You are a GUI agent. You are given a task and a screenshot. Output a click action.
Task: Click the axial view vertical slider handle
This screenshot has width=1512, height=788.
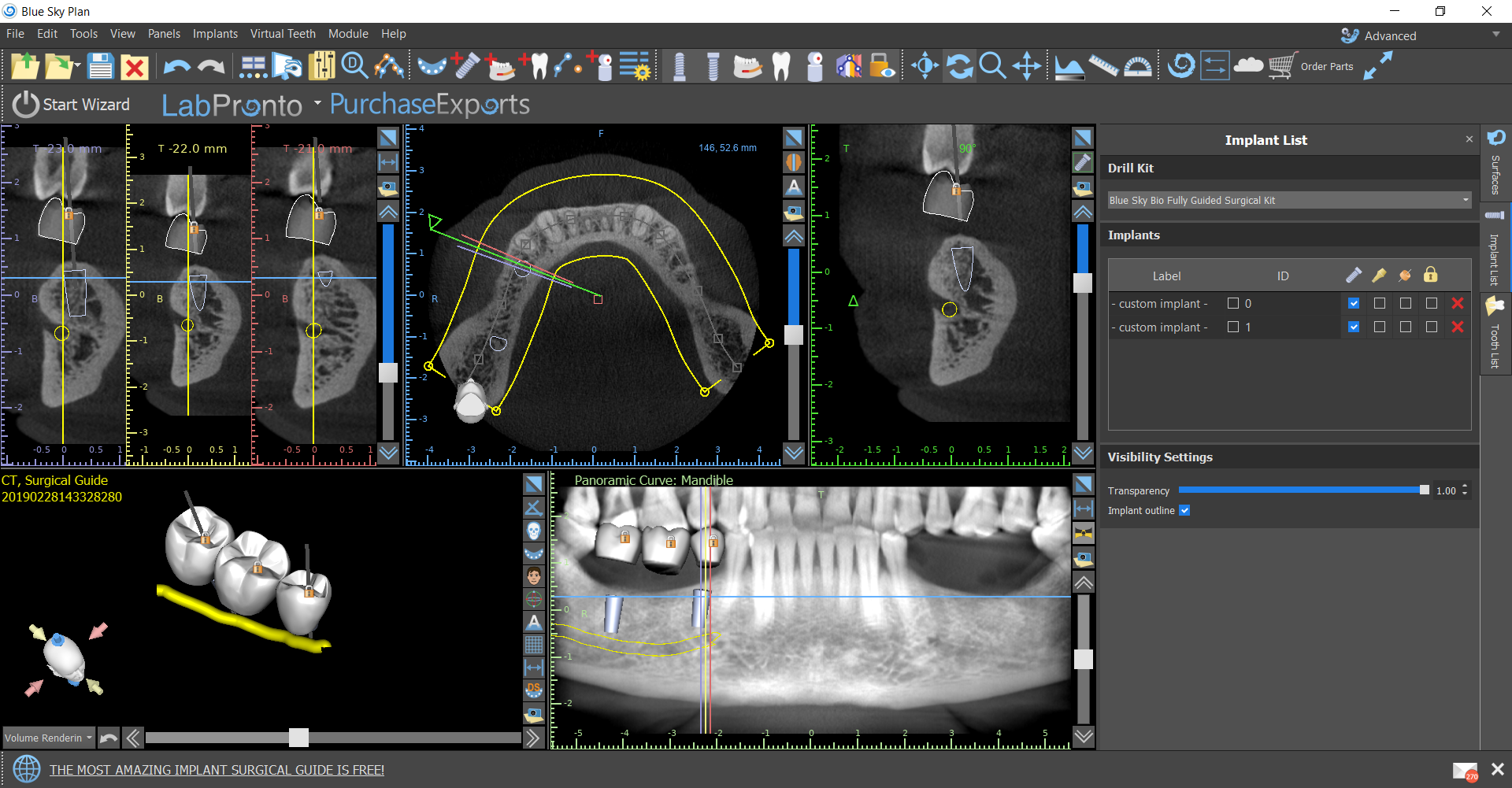[794, 335]
